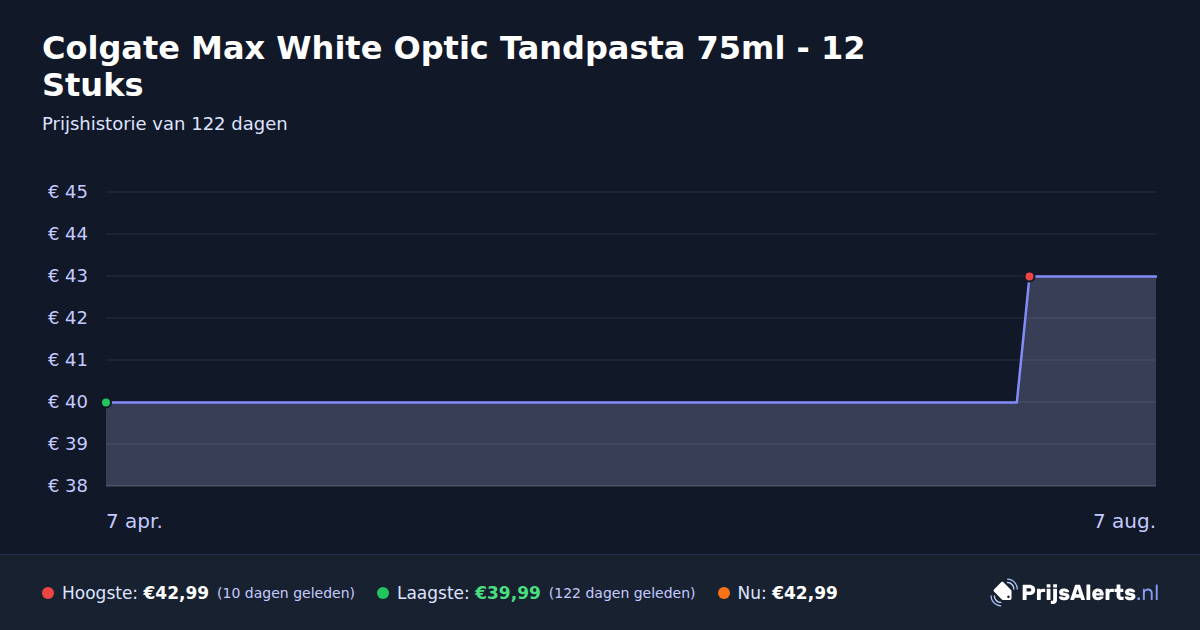Image resolution: width=1200 pixels, height=630 pixels.
Task: Click the 7 aug. date label
Action: click(x=1124, y=521)
